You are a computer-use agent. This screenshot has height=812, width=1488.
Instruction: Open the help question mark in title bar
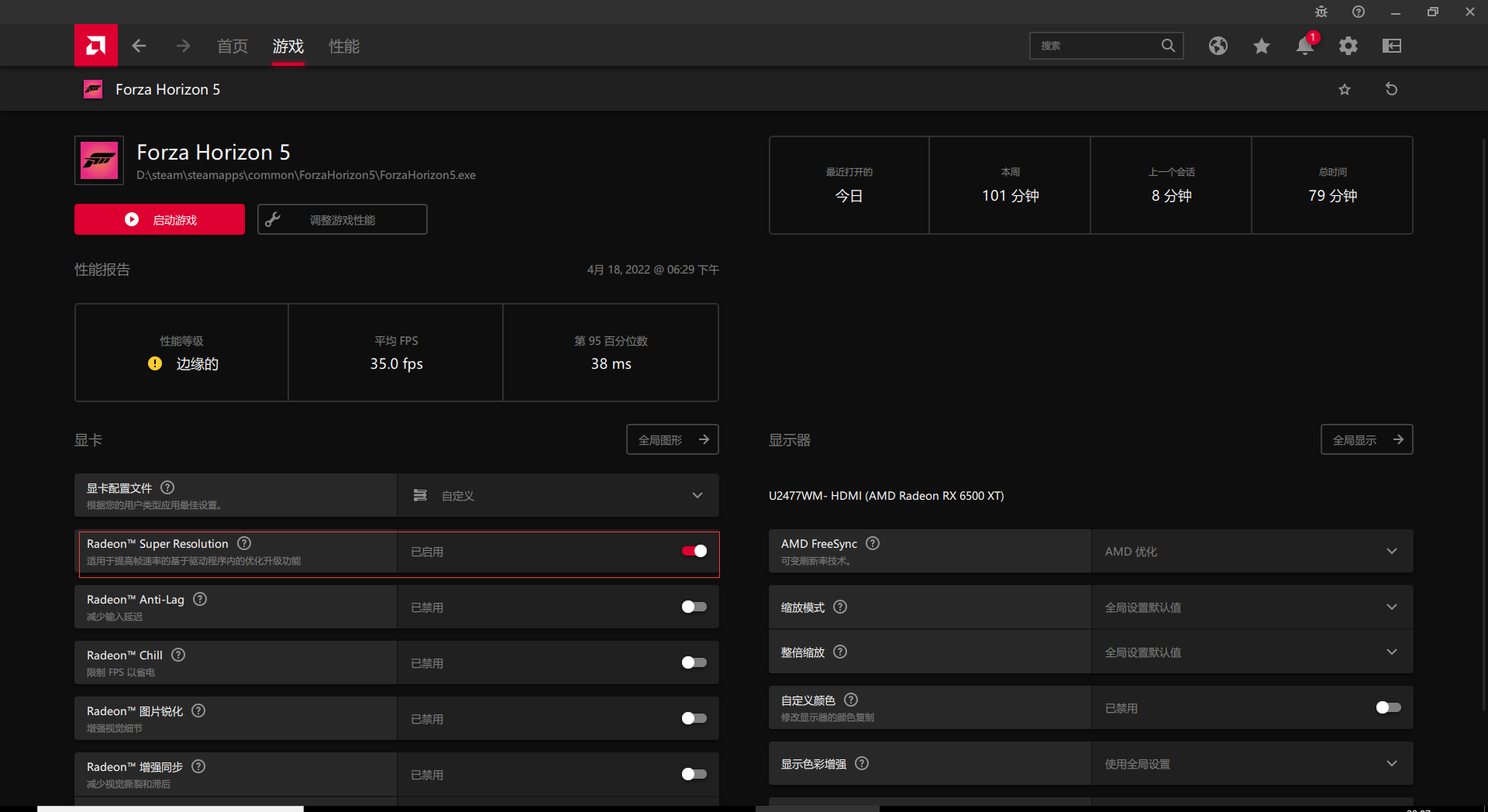pyautogui.click(x=1359, y=12)
